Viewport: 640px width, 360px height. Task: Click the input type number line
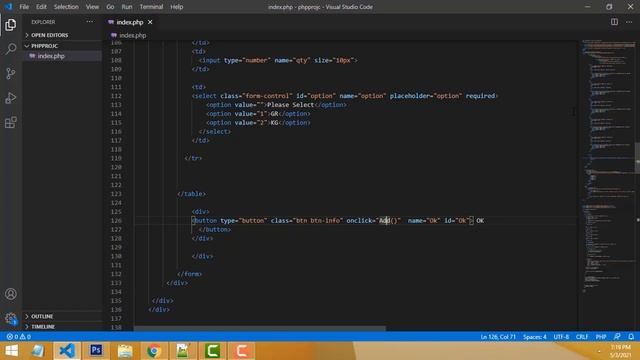pos(278,60)
